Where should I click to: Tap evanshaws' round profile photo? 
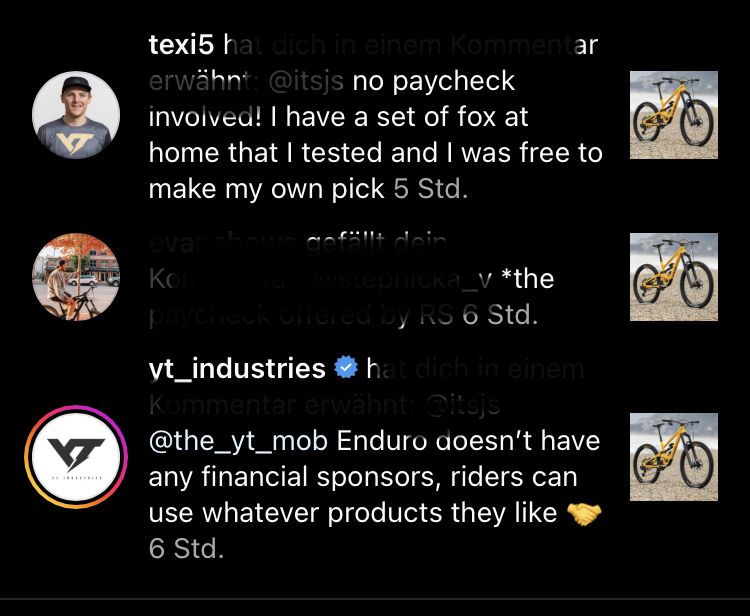76,277
